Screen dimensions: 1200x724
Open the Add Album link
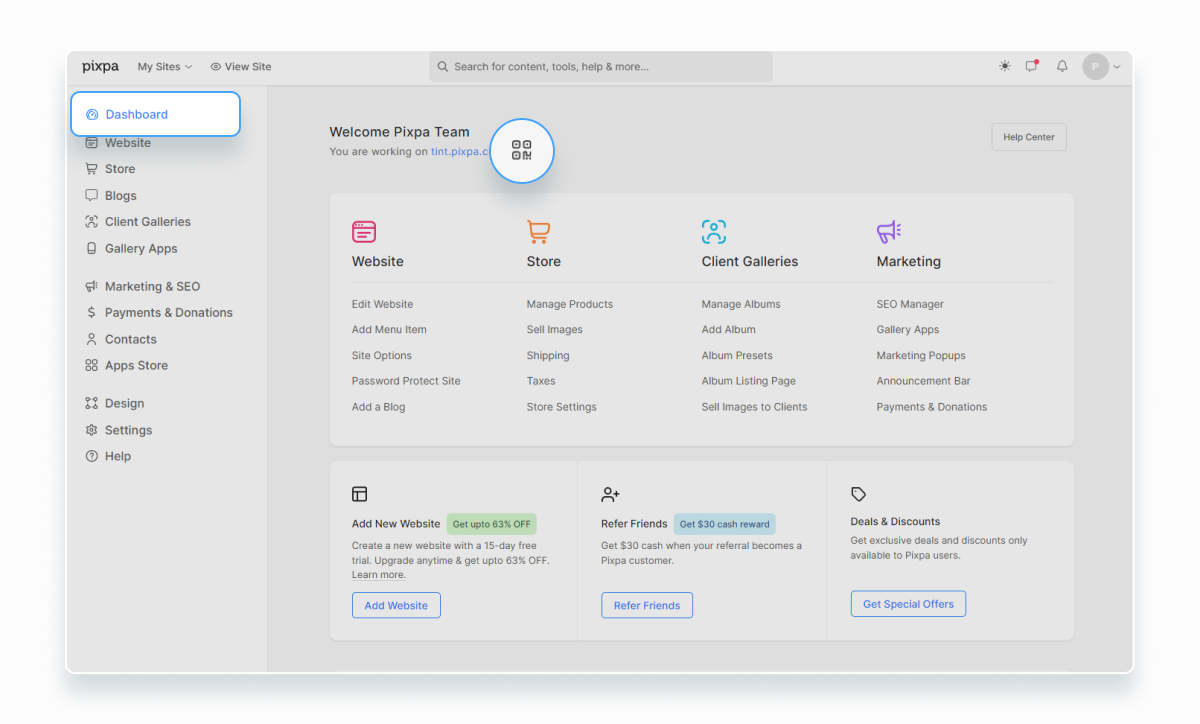729,330
